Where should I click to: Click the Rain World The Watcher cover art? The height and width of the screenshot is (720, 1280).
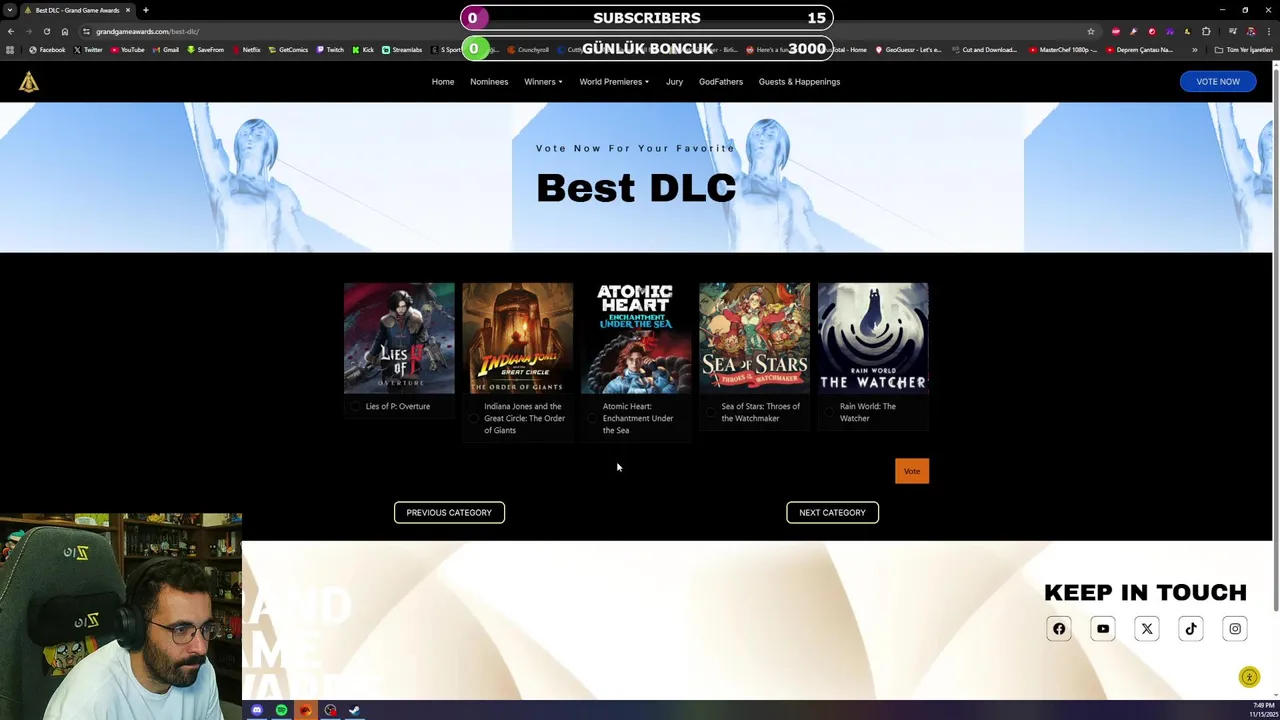[873, 338]
